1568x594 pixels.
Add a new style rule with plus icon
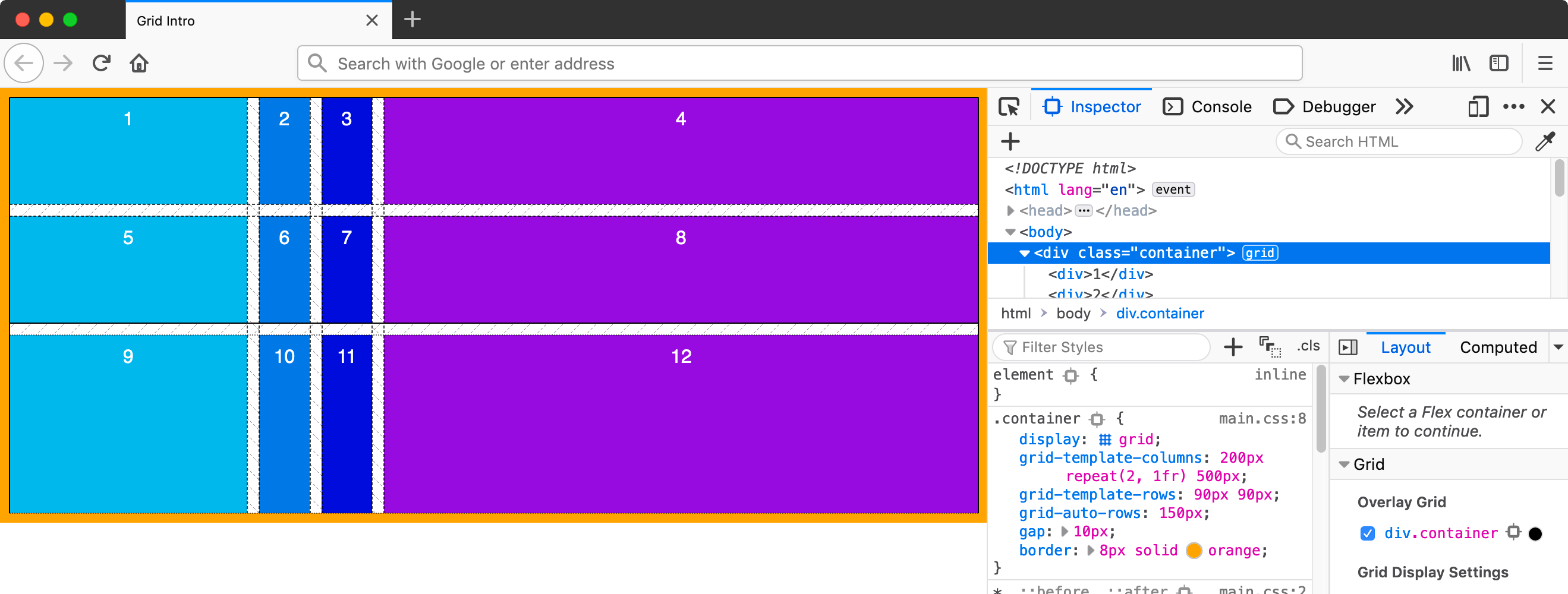click(x=1233, y=347)
